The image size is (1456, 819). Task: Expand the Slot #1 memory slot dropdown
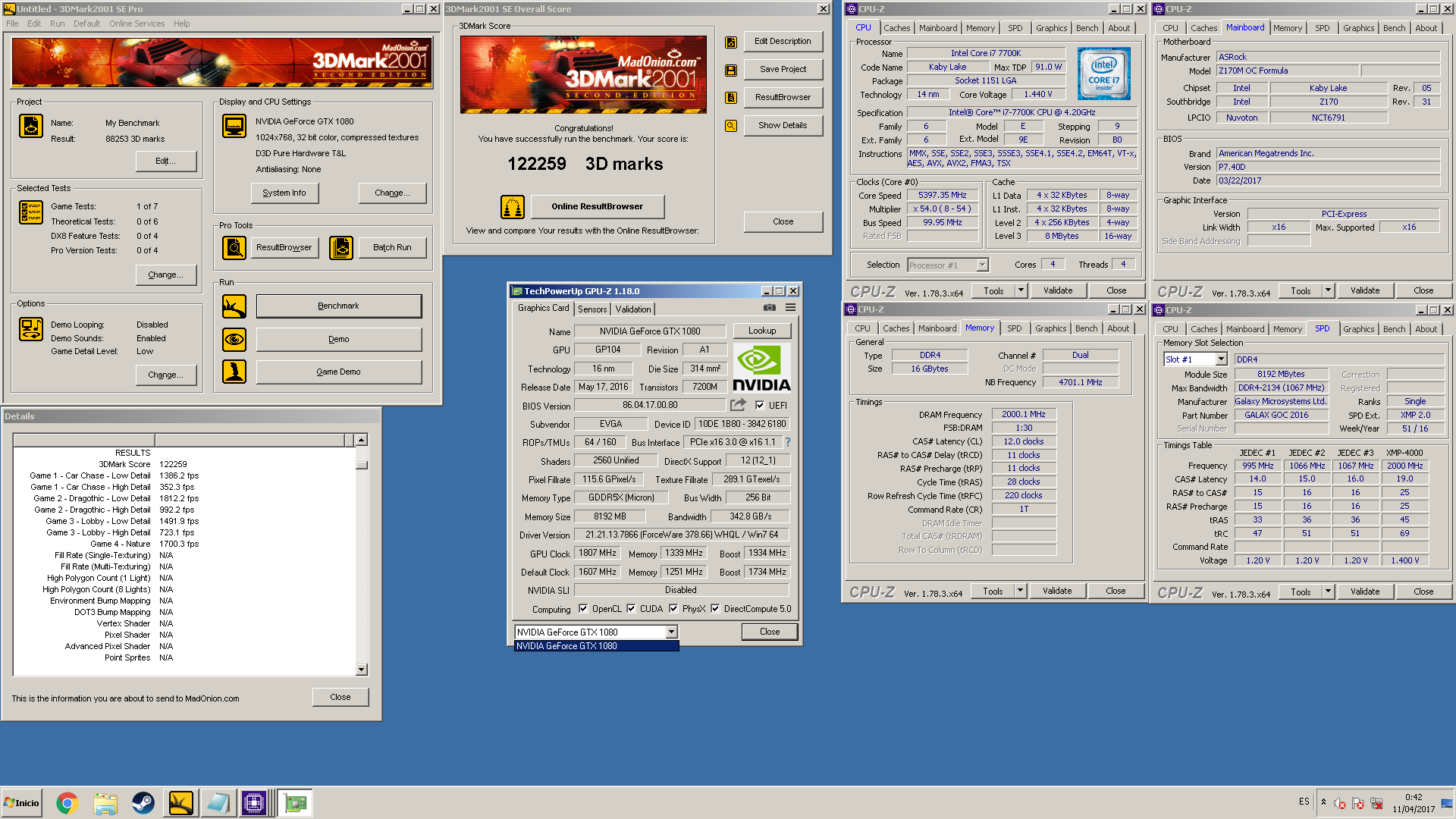tap(1221, 359)
